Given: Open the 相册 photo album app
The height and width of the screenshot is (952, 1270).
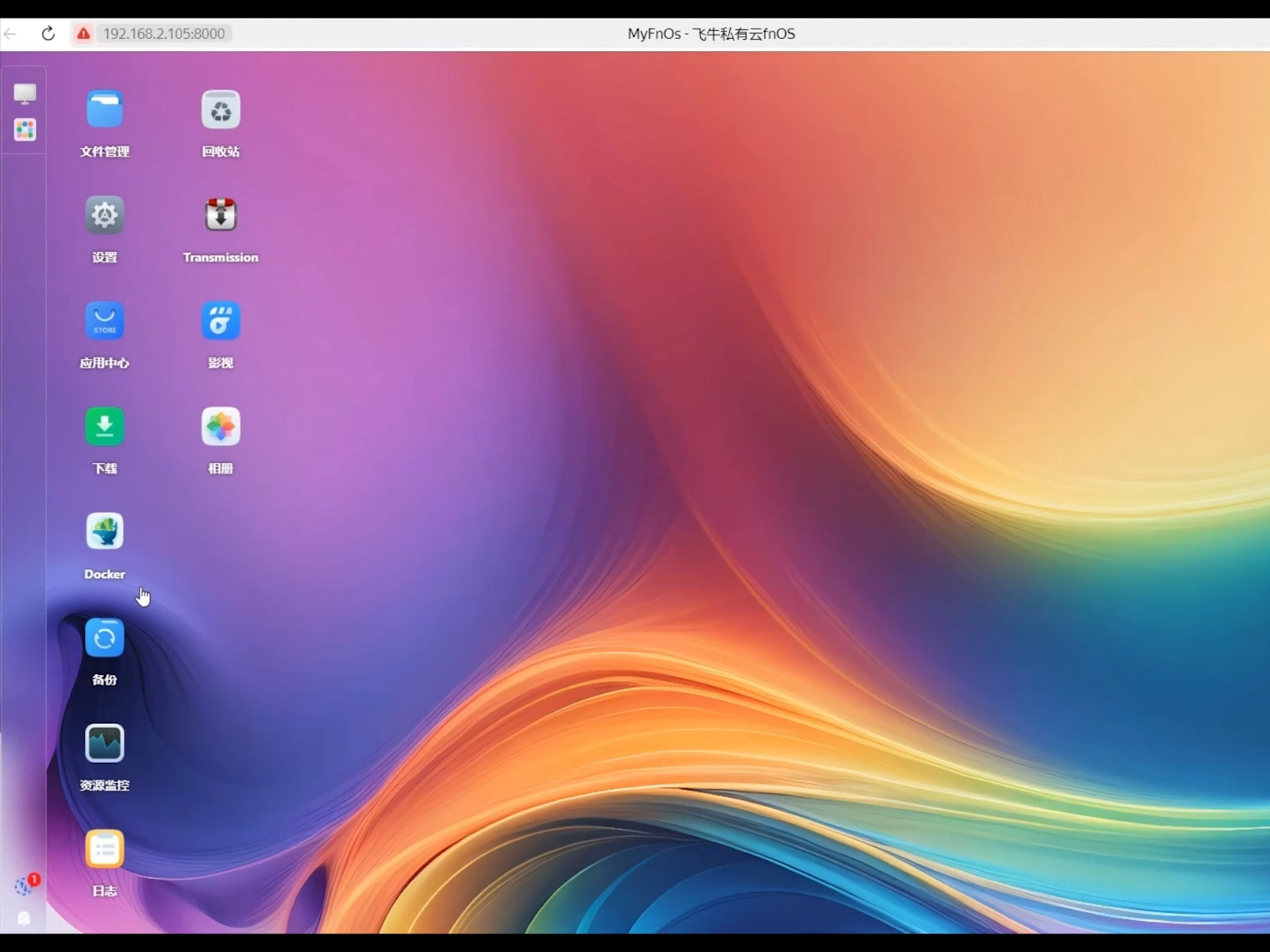Looking at the screenshot, I should 220,426.
